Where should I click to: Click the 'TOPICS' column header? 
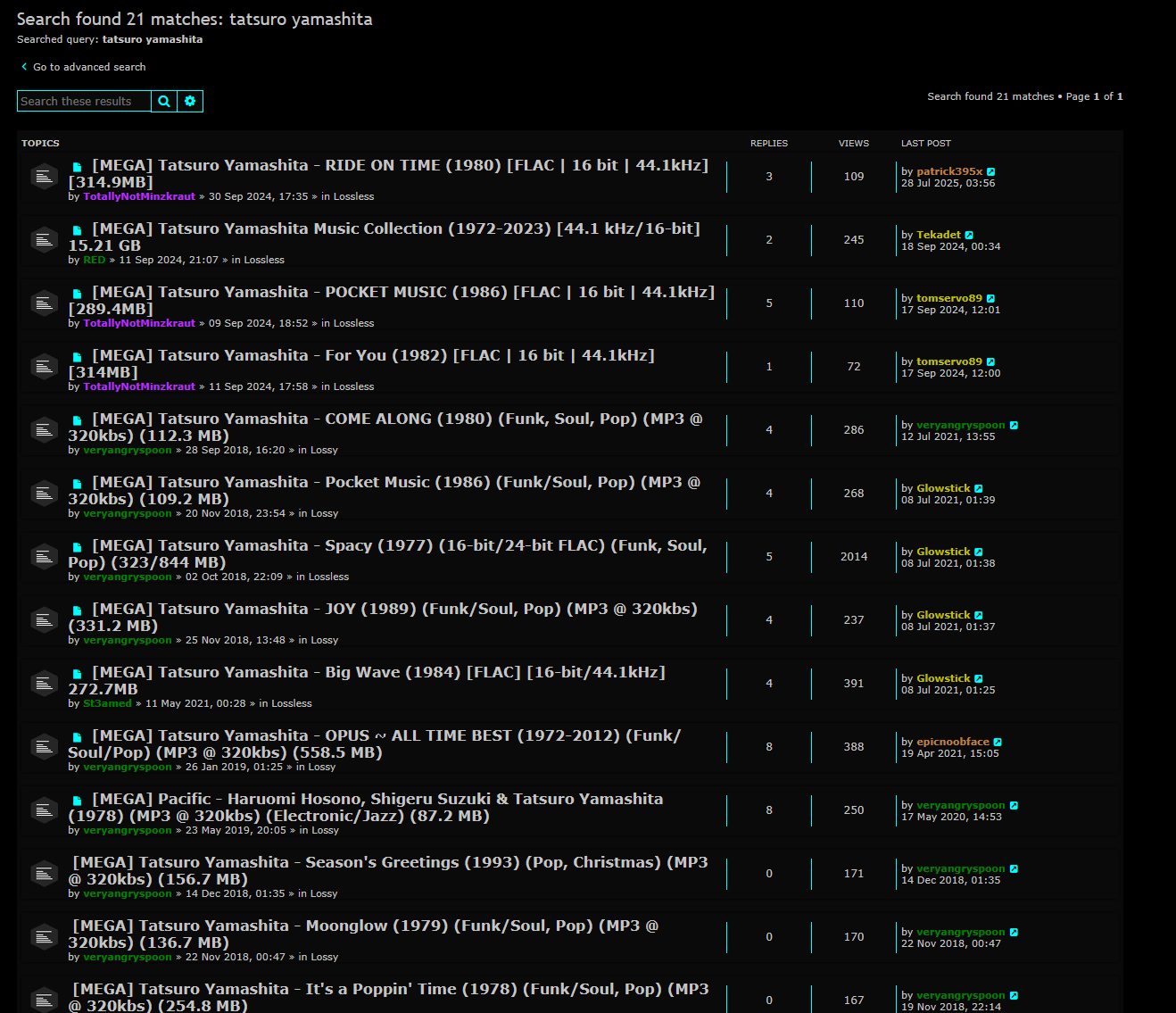tap(40, 144)
